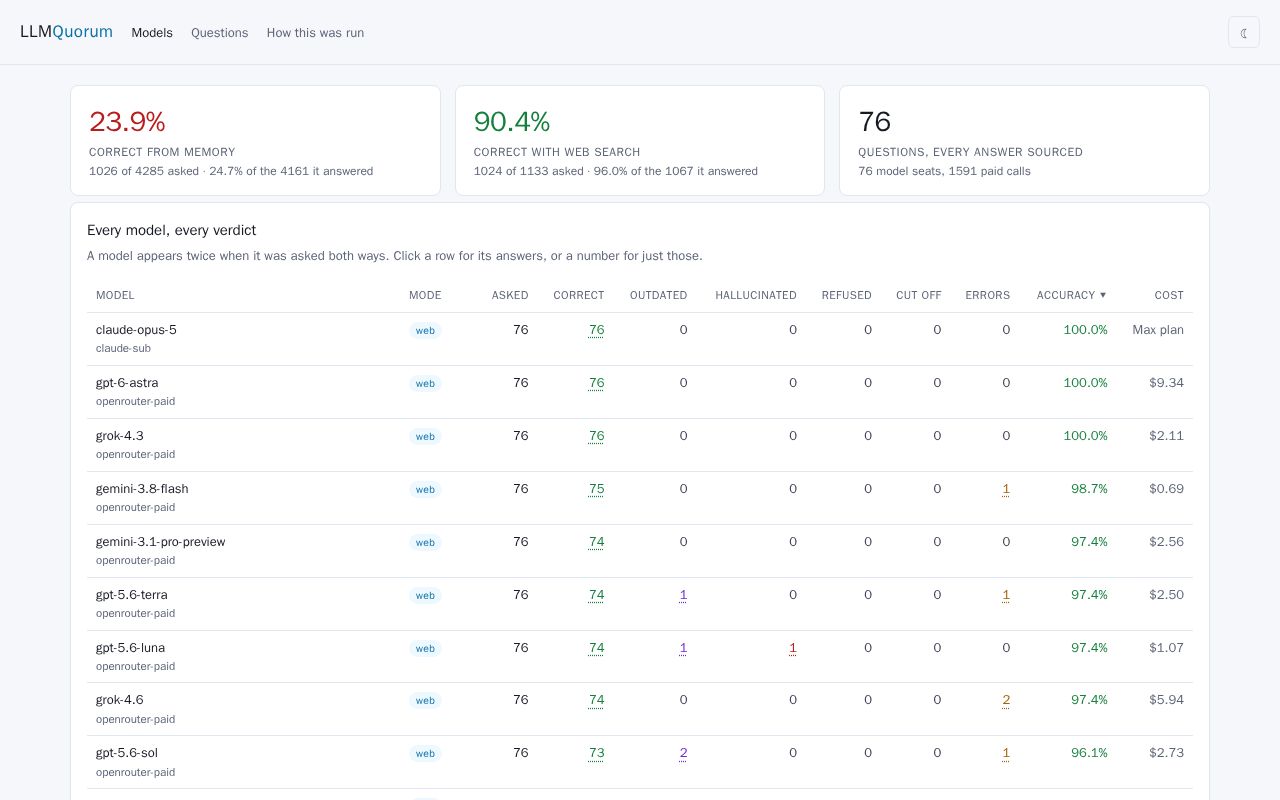Click the Every model, every verdict heading
The height and width of the screenshot is (800, 1280).
[x=171, y=230]
